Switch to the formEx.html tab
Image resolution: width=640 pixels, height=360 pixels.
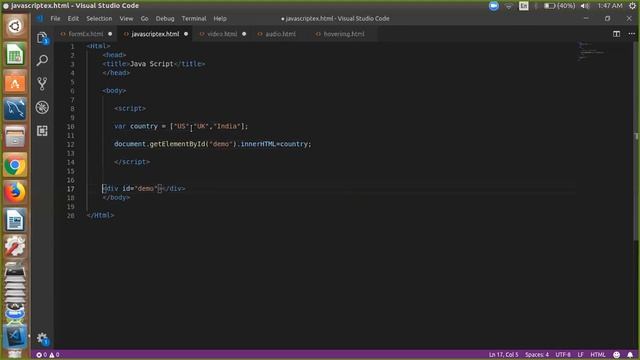pos(86,34)
